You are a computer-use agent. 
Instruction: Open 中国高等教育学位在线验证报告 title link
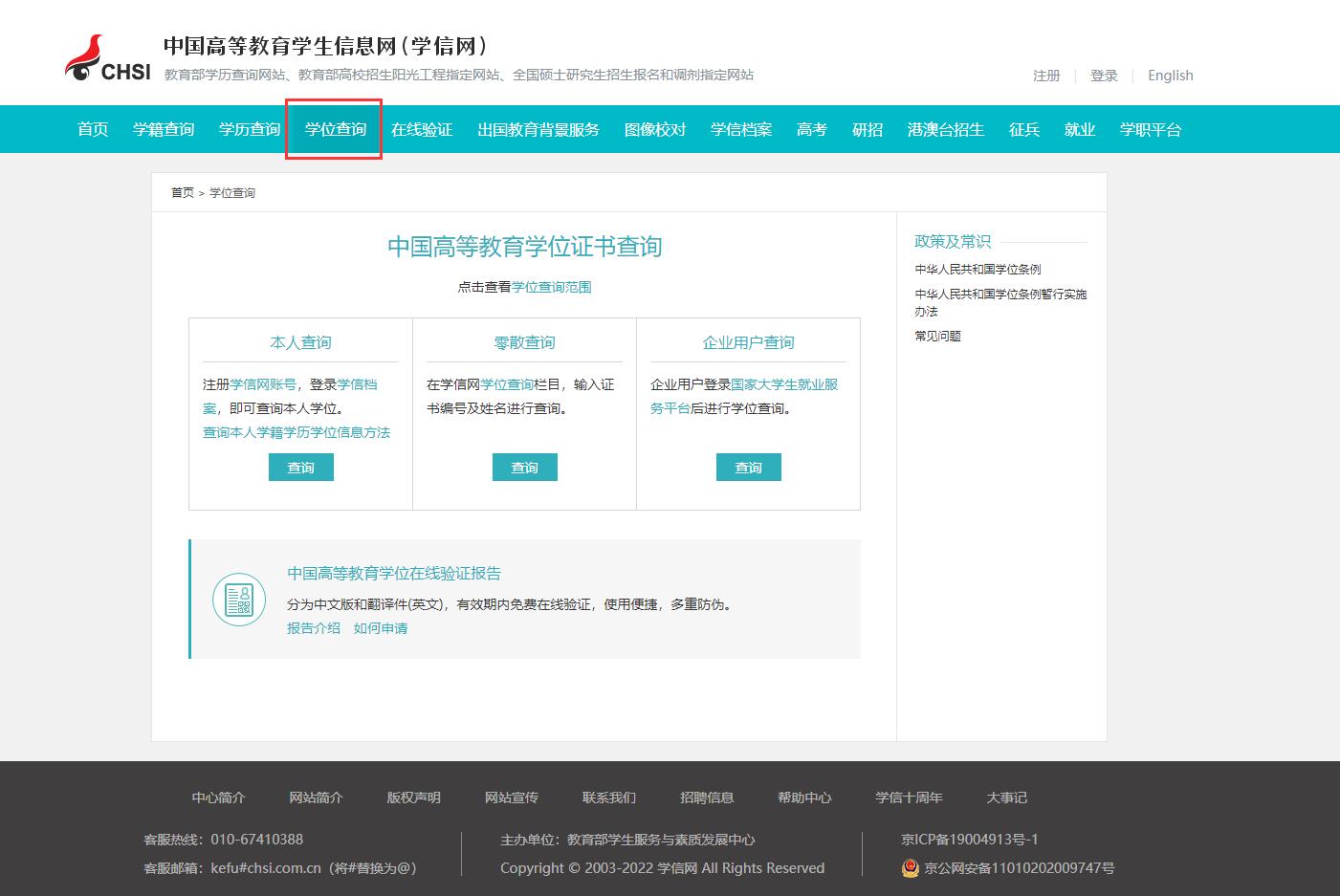coord(394,574)
